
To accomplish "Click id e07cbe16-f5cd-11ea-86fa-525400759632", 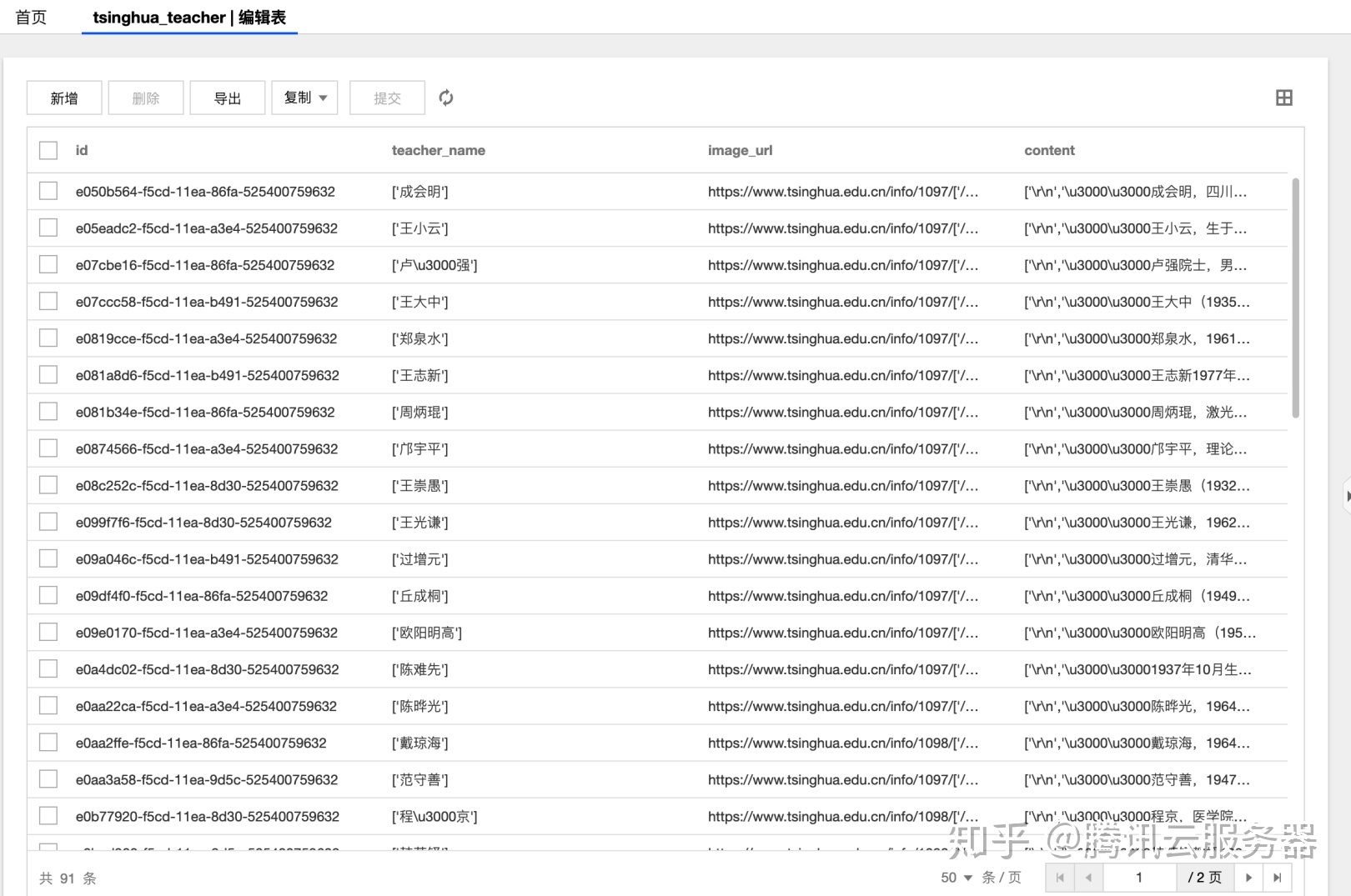I will [x=205, y=265].
